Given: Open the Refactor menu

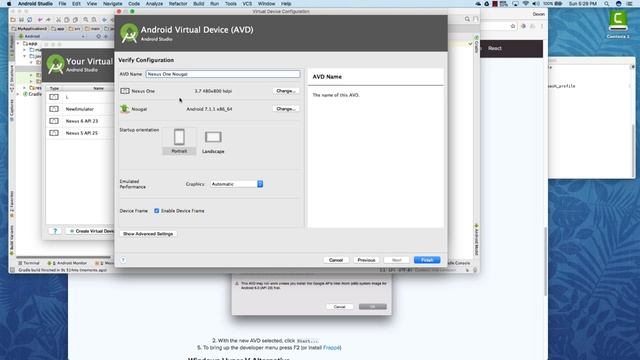Looking at the screenshot, I should point(178,4).
